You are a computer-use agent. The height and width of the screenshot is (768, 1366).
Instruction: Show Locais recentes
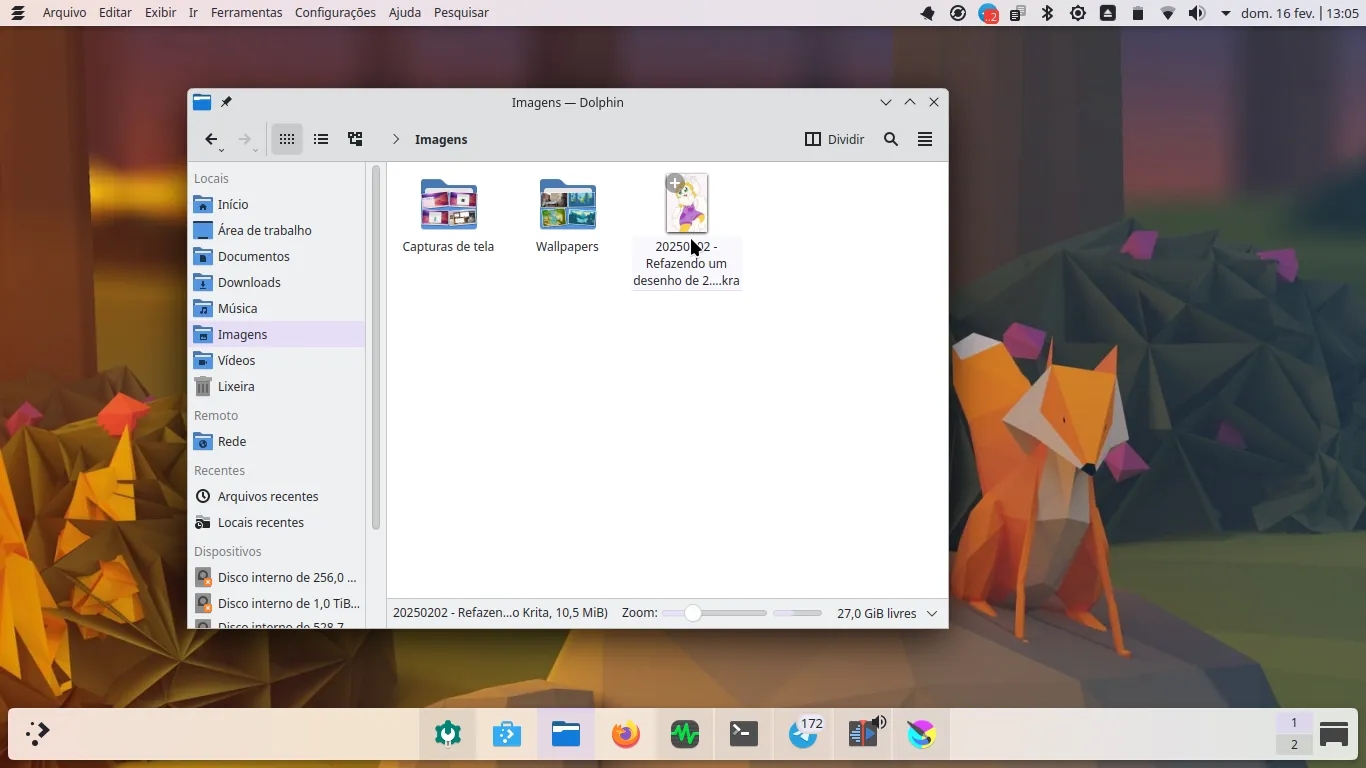pyautogui.click(x=277, y=522)
